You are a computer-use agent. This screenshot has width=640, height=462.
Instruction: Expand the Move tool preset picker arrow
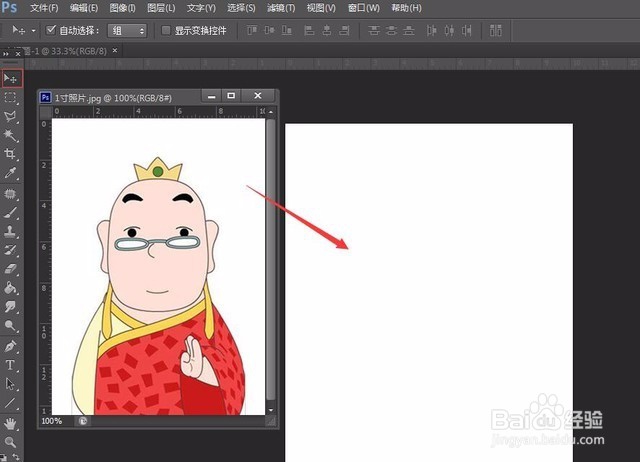click(33, 31)
